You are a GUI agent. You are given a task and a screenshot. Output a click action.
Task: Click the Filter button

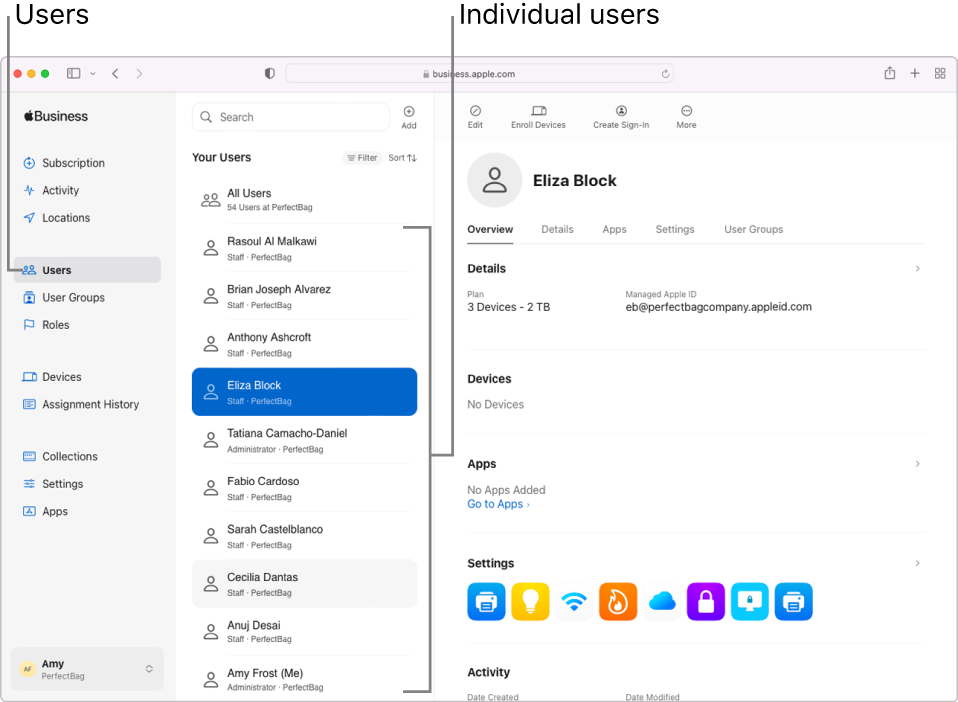click(x=361, y=157)
